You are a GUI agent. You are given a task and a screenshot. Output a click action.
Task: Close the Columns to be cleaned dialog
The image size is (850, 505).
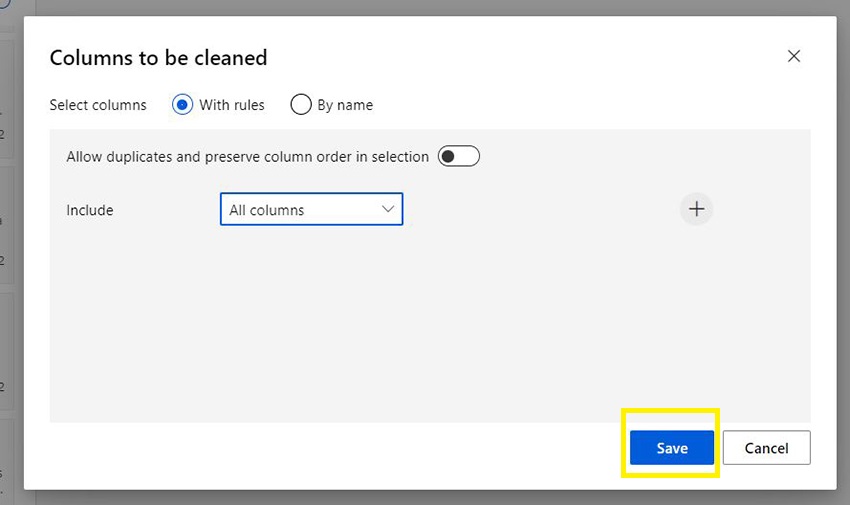794,56
